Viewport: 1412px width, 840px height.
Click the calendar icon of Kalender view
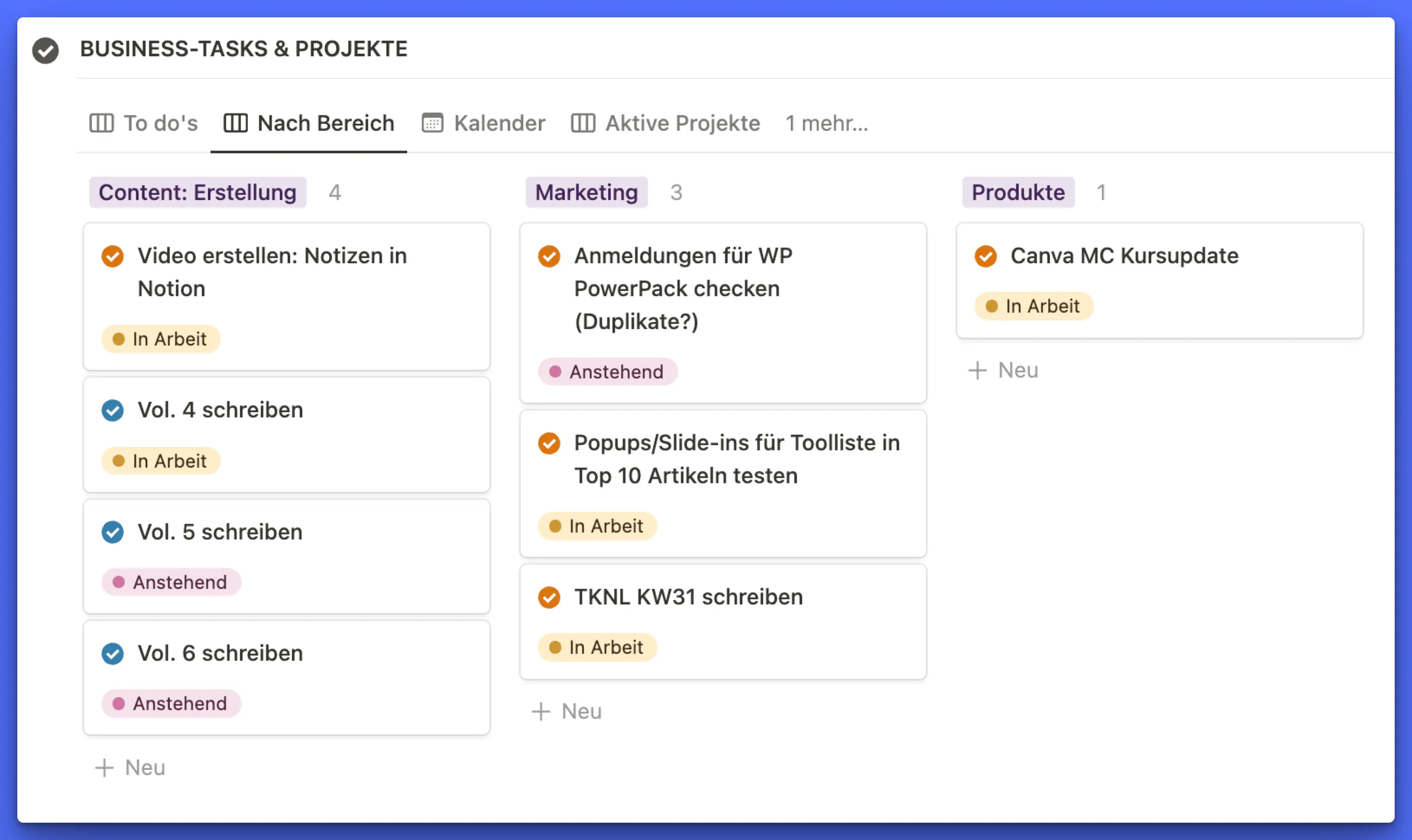tap(432, 123)
